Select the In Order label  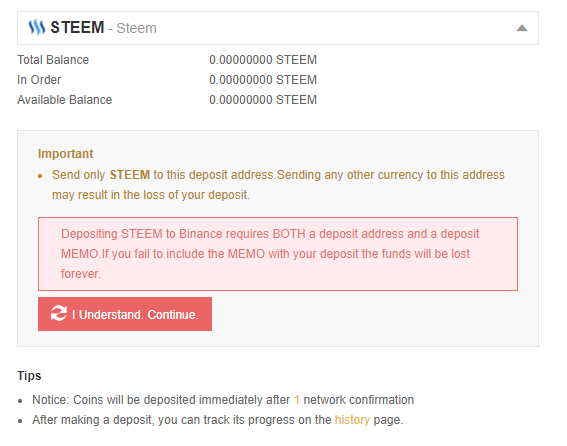(x=39, y=80)
